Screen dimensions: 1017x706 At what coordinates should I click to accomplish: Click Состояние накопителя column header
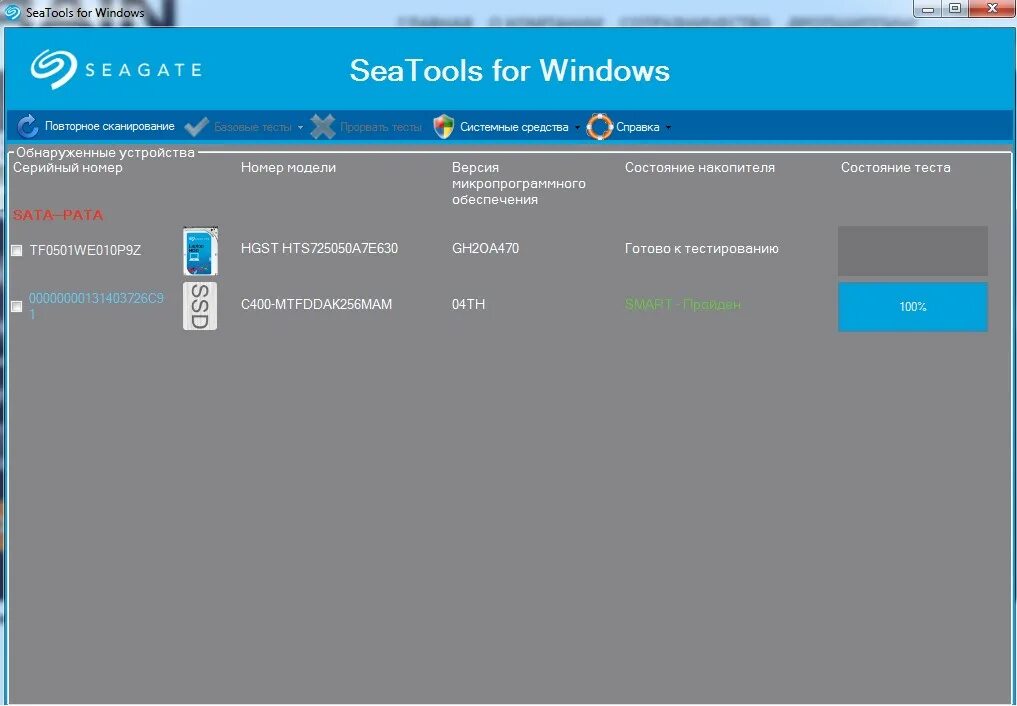700,168
